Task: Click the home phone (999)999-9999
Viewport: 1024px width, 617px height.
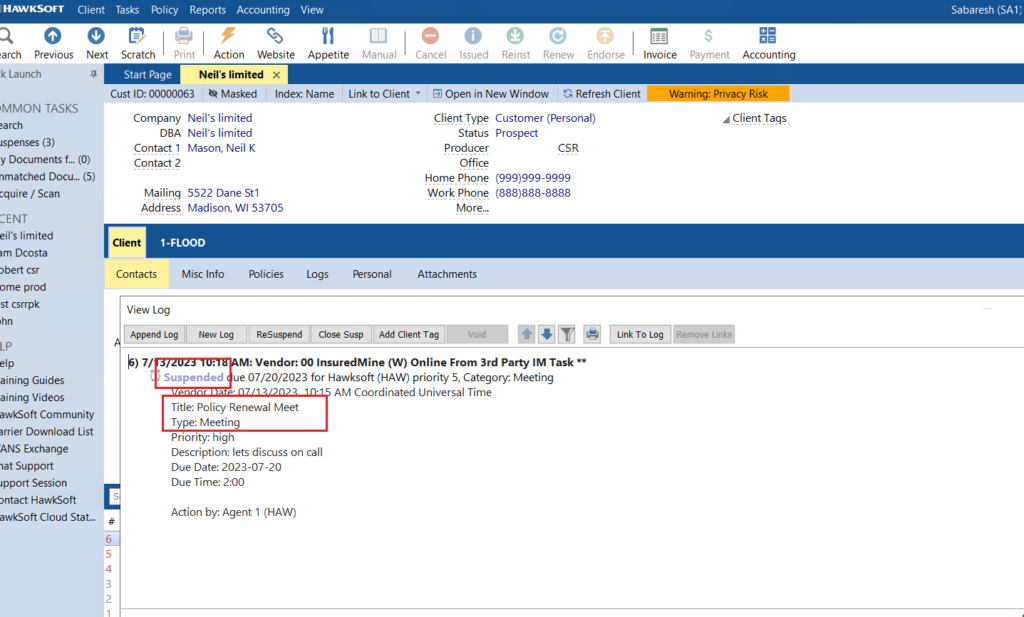Action: (533, 178)
